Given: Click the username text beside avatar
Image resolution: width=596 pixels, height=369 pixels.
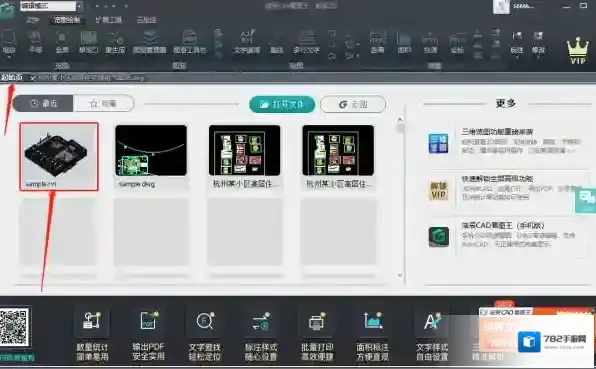Looking at the screenshot, I should 524,6.
